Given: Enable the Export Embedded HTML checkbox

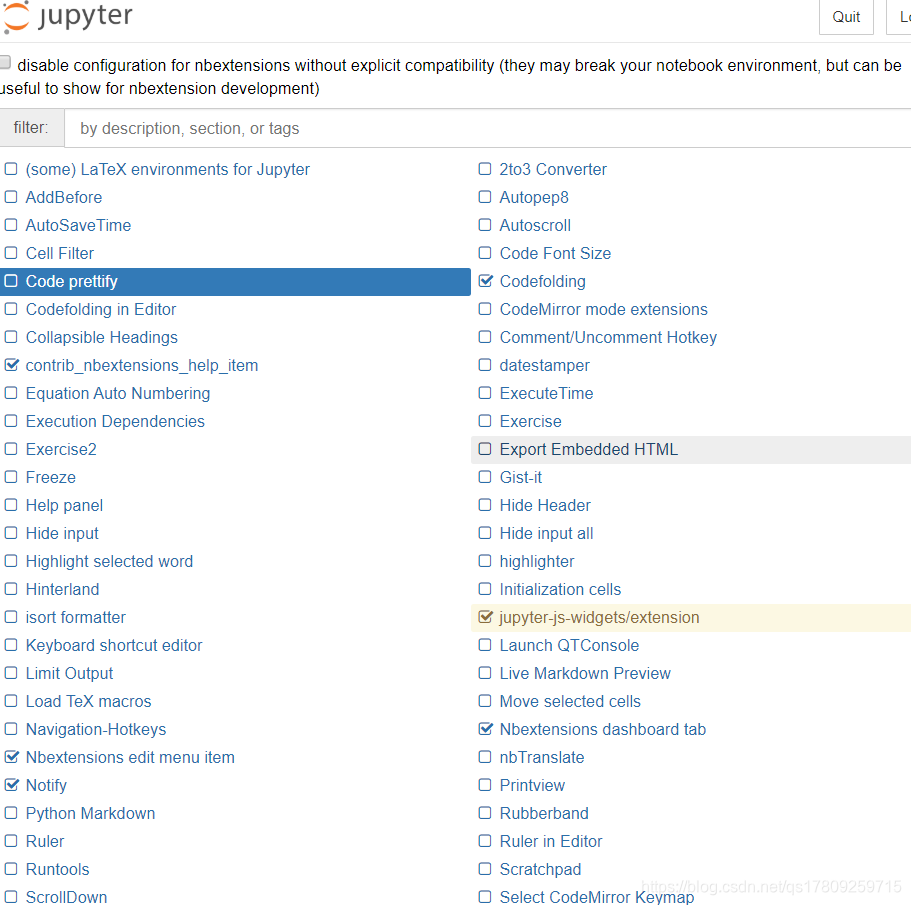Looking at the screenshot, I should [485, 449].
